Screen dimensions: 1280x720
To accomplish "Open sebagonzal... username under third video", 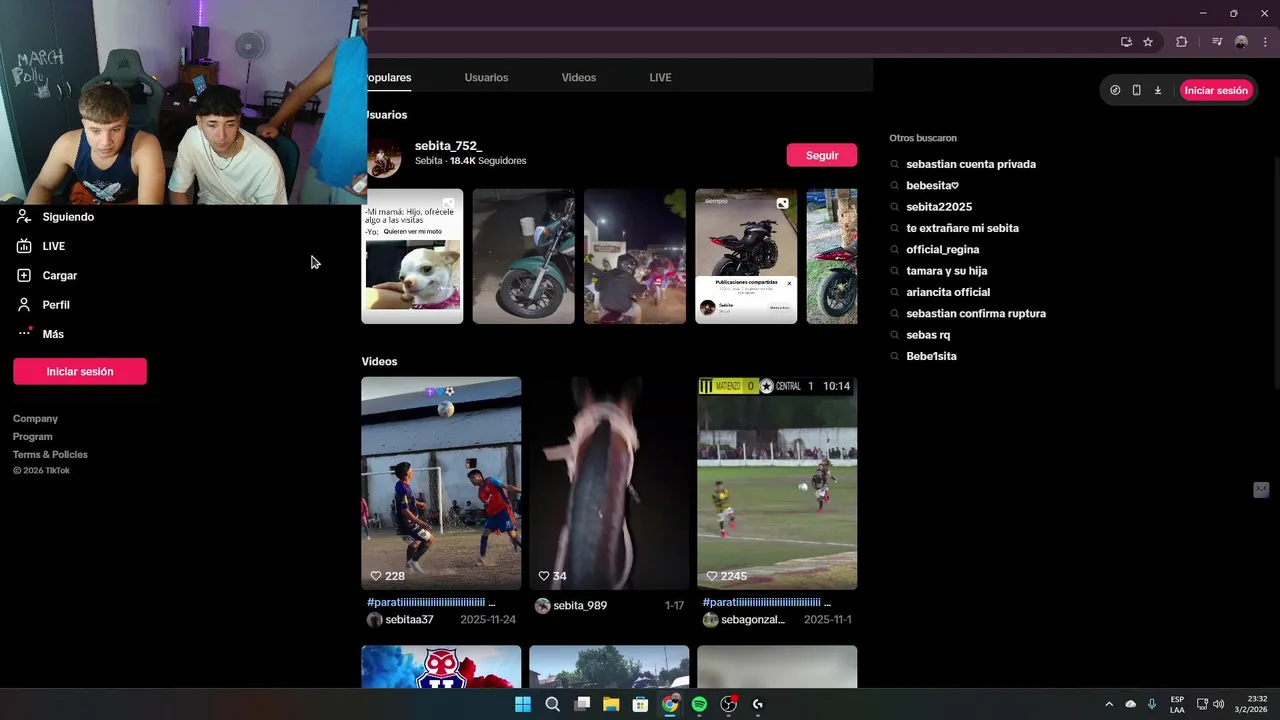I will 753,620.
